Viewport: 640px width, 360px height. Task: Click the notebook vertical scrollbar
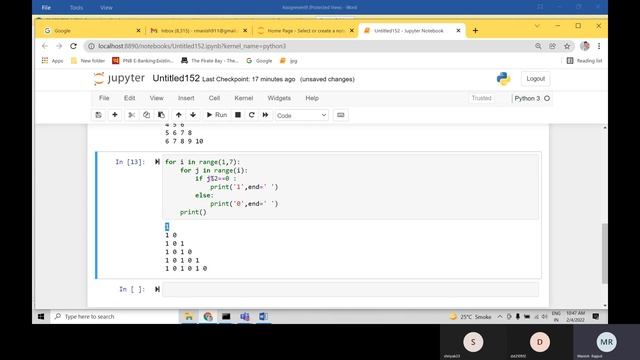604,253
